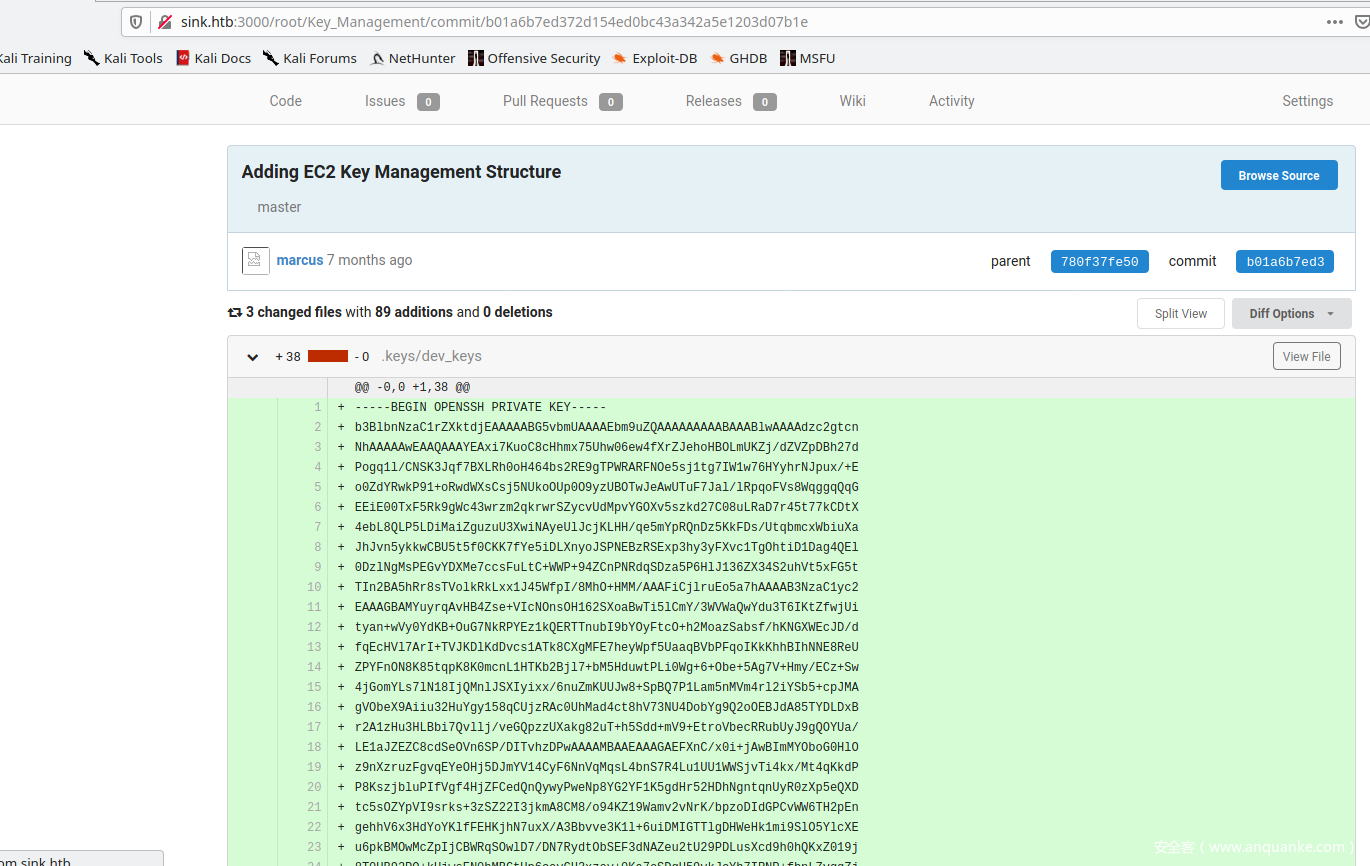Screen dimensions: 1370x866
Task: Open the page actions three-dot menu
Action: 1335,22
